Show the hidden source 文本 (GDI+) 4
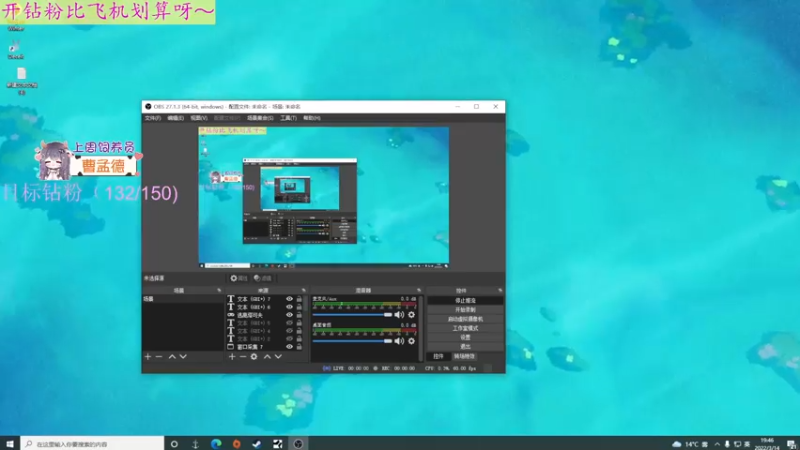Viewport: 800px width, 450px height. (289, 331)
